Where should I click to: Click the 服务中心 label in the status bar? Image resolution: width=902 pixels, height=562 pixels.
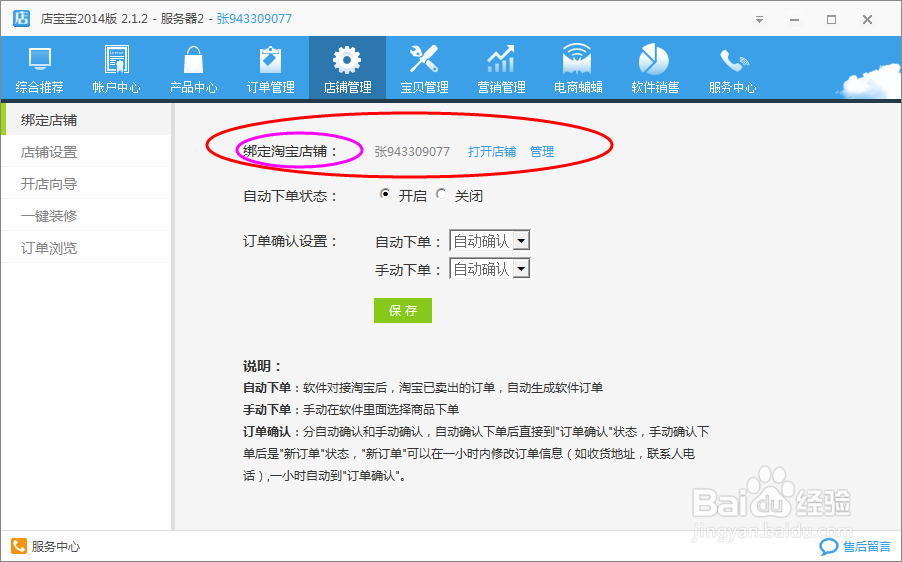coord(56,546)
